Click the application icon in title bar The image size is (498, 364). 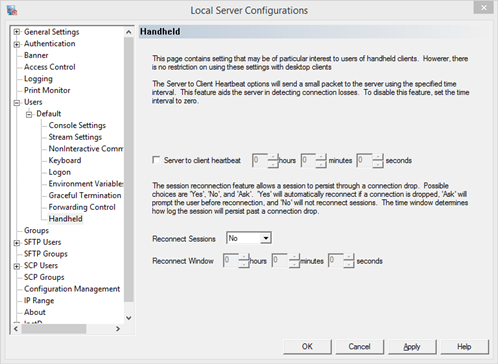[12, 10]
